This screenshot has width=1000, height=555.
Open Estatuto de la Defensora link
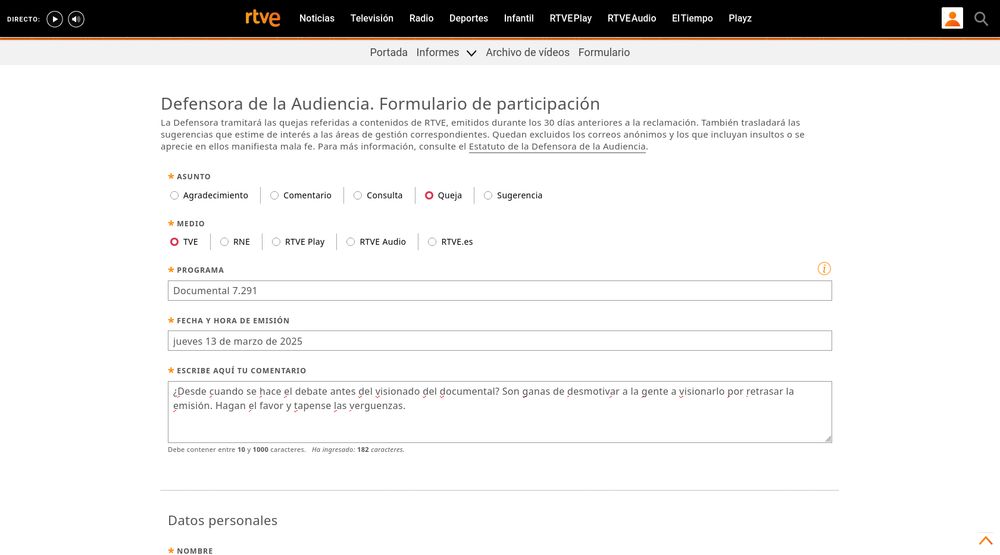pyautogui.click(x=557, y=147)
